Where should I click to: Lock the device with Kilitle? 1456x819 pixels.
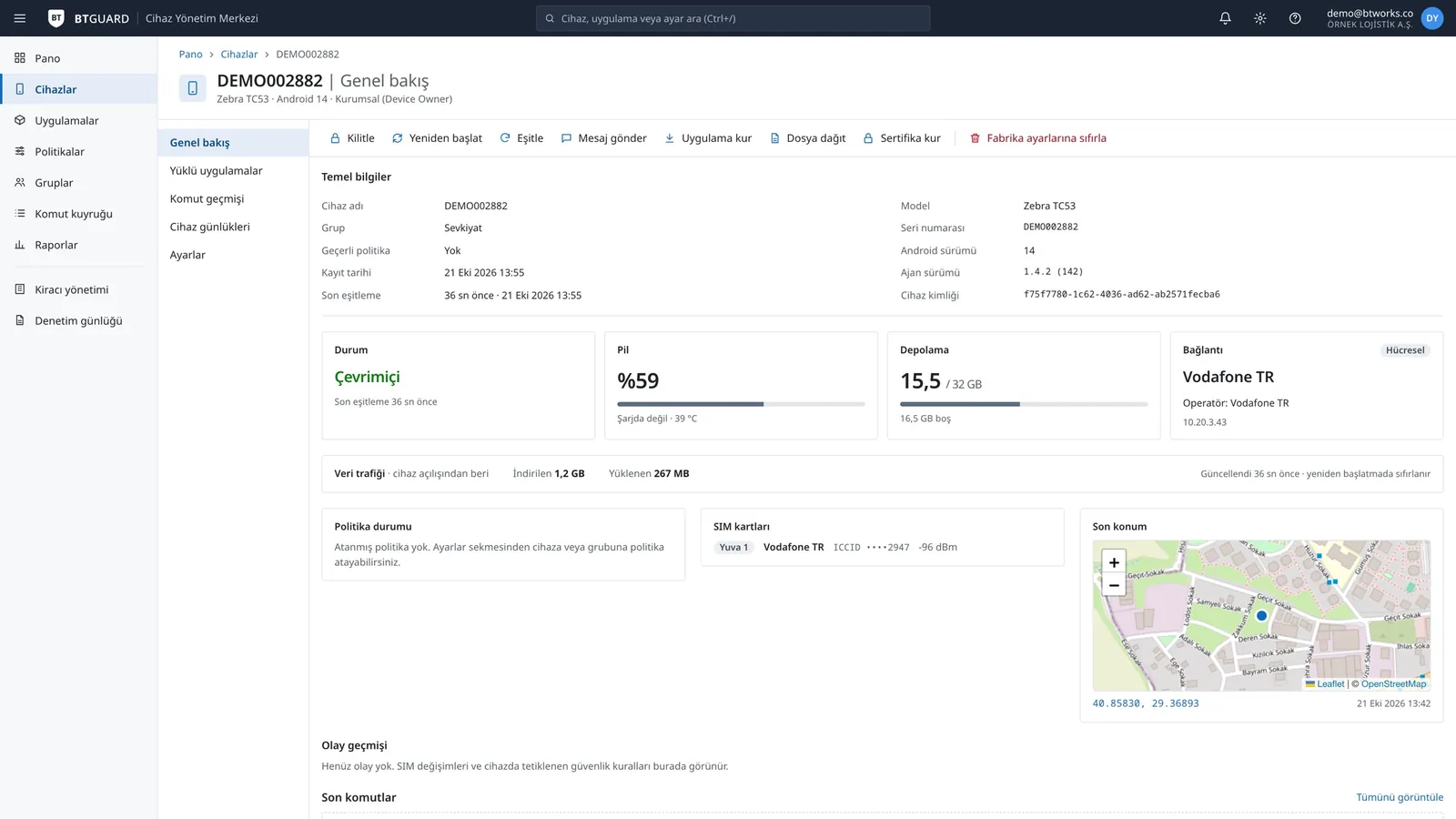click(x=352, y=138)
